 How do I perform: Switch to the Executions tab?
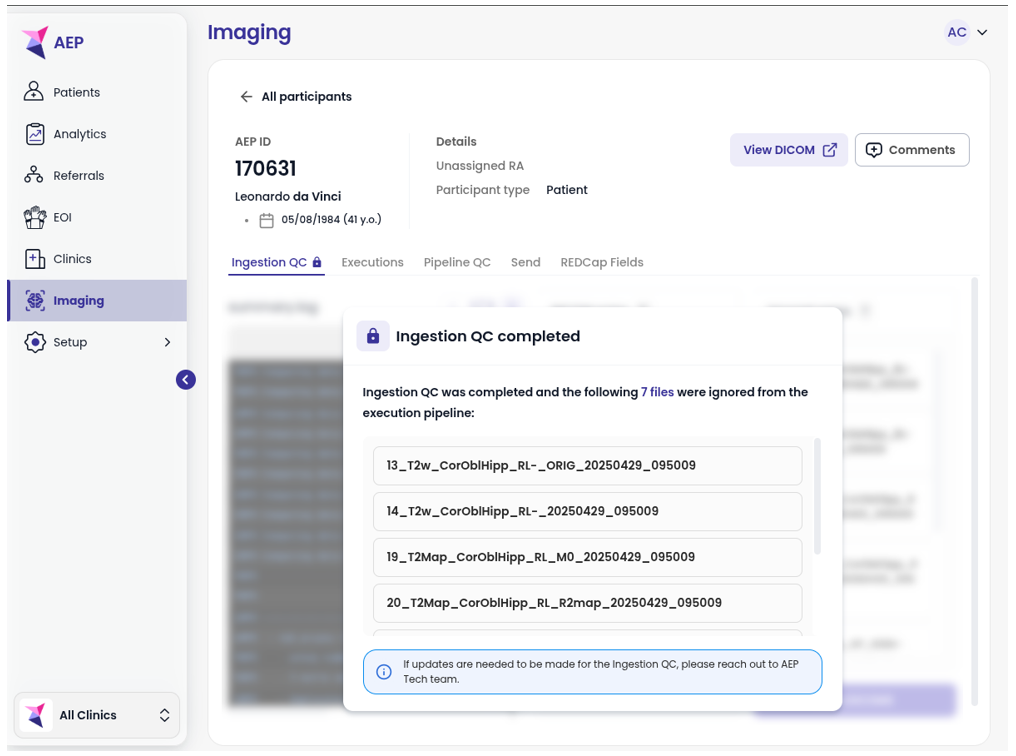[372, 262]
